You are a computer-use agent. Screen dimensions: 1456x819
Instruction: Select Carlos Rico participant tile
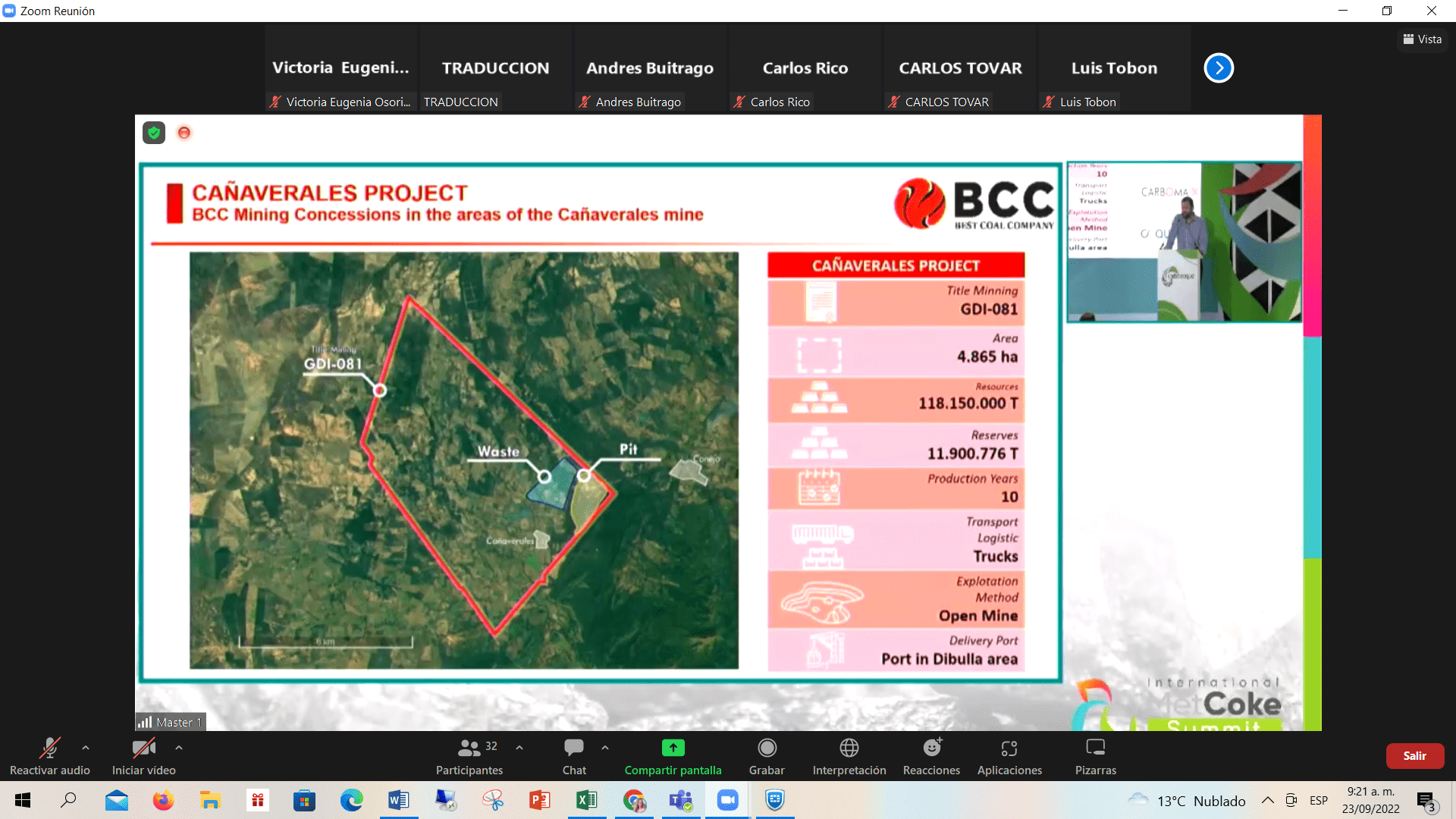point(805,69)
